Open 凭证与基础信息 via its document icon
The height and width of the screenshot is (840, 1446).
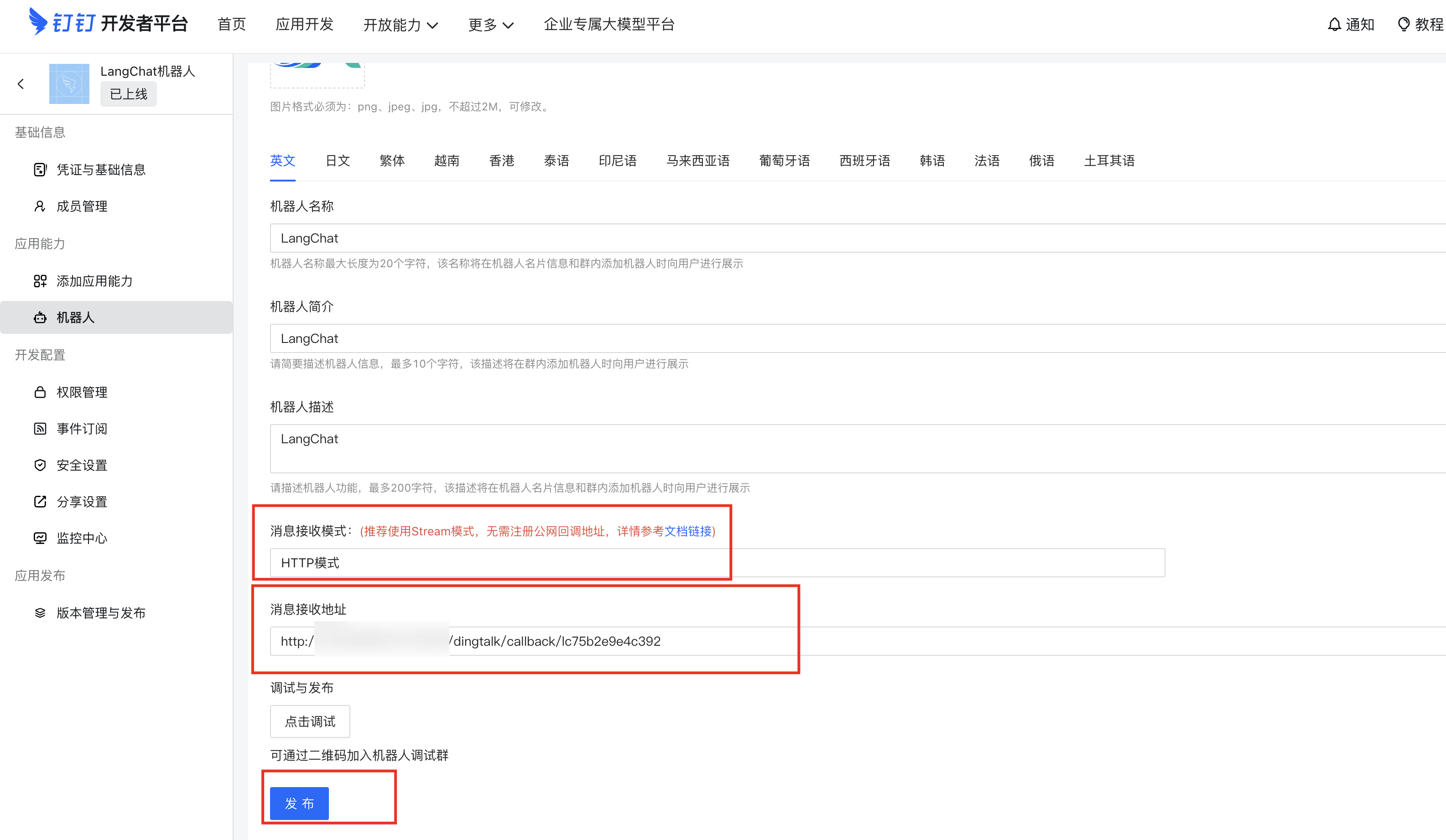tap(40, 169)
